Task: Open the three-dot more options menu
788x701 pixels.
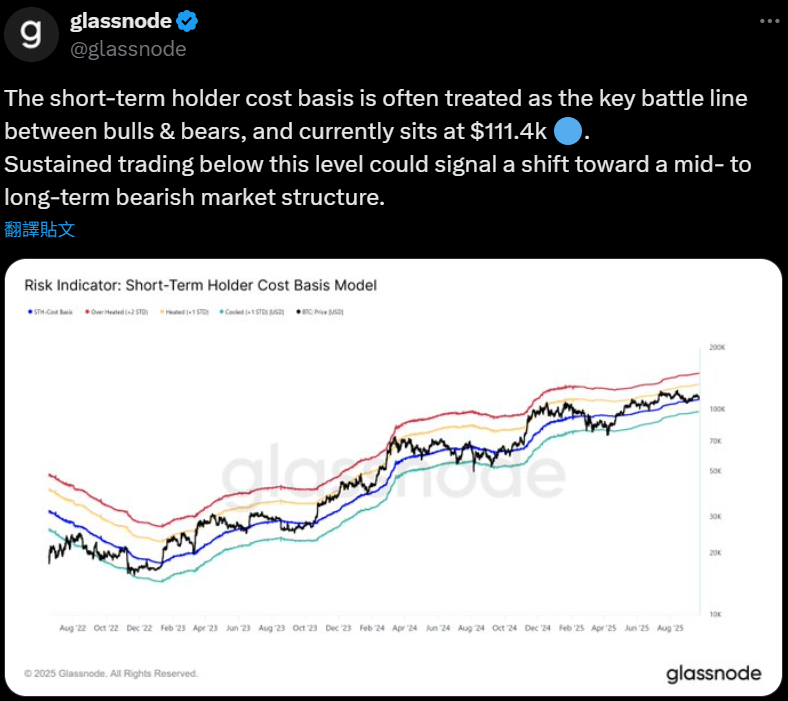Action: (769, 21)
